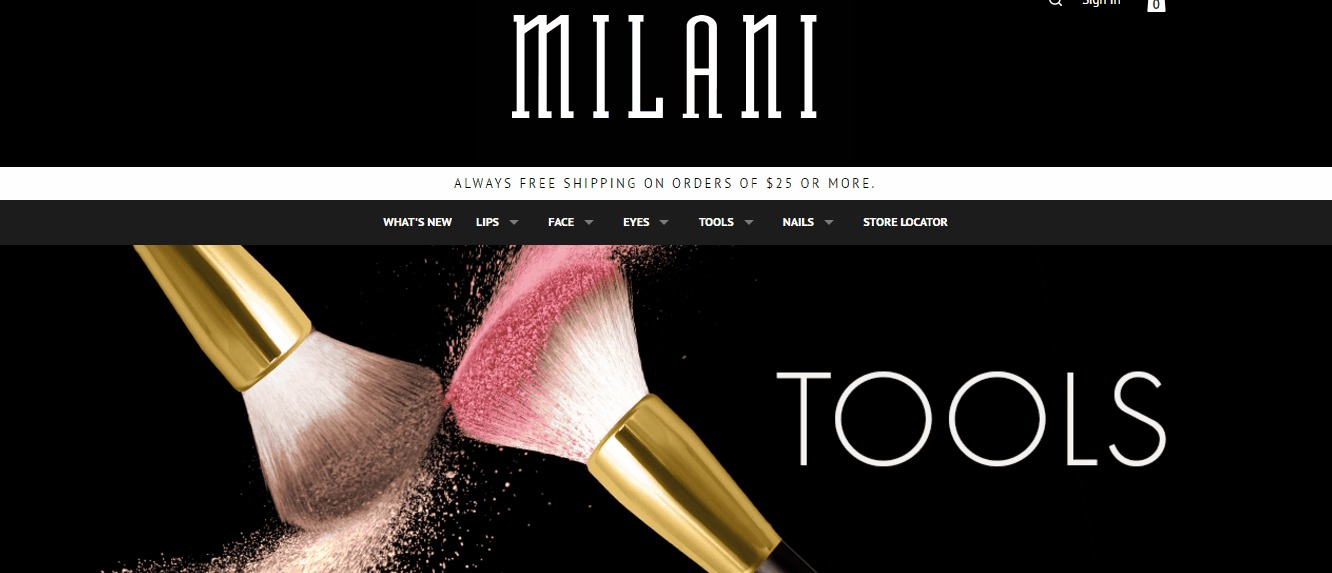
Task: Select the Tools menu label
Action: pos(716,222)
